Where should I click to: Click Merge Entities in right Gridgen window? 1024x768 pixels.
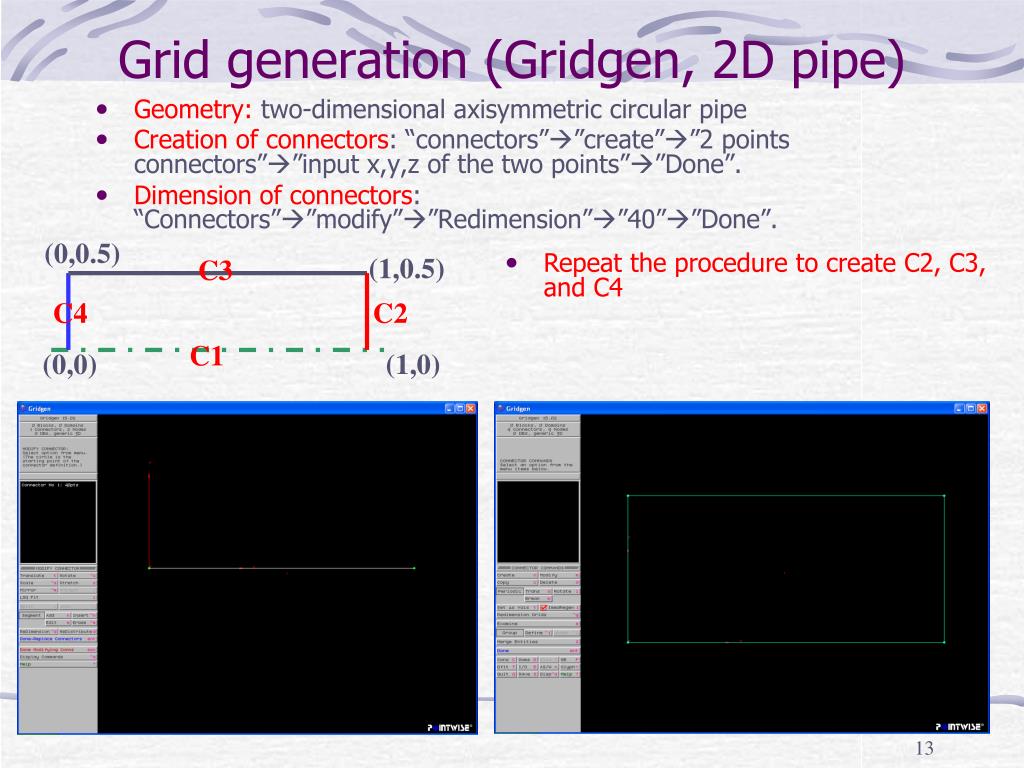pyautogui.click(x=538, y=642)
